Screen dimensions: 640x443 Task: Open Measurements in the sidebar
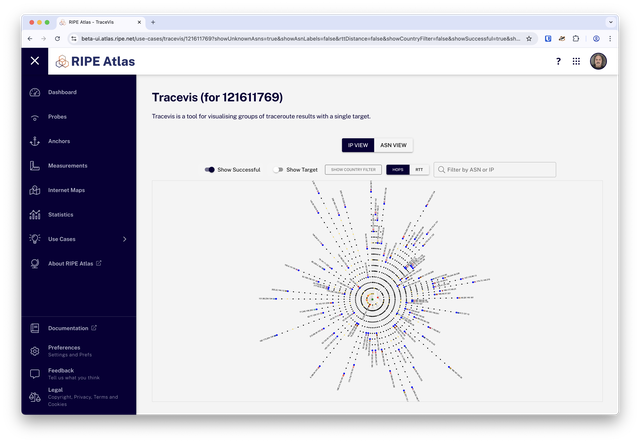[x=68, y=166]
